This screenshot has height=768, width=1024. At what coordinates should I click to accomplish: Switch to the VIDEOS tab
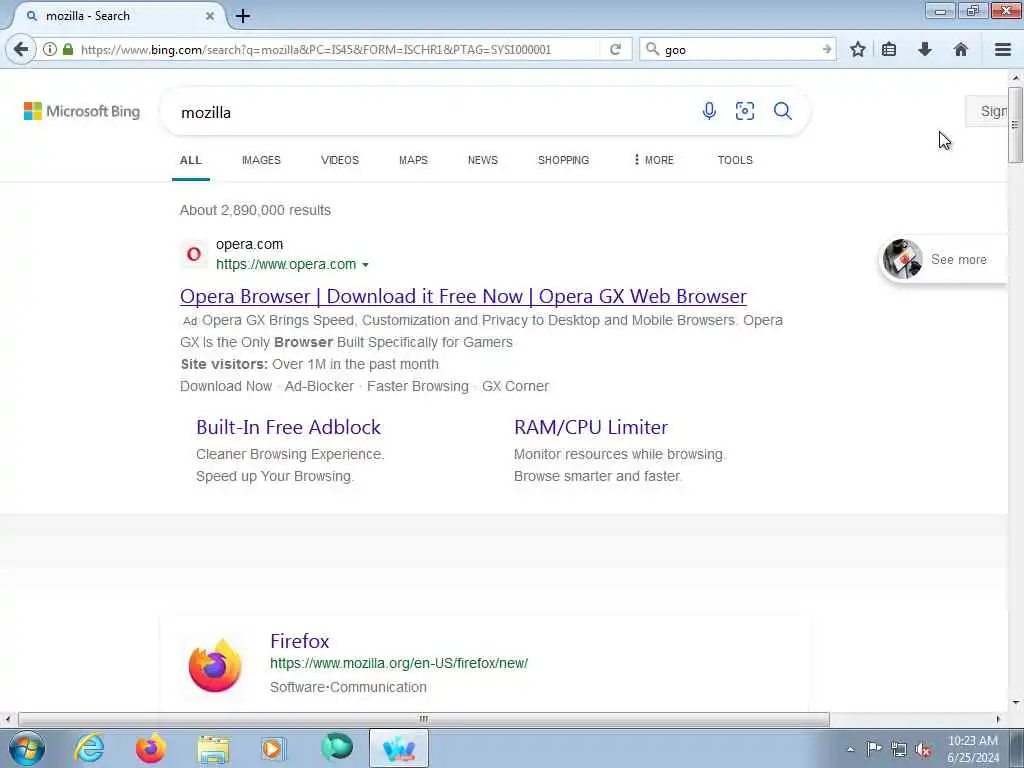[340, 160]
